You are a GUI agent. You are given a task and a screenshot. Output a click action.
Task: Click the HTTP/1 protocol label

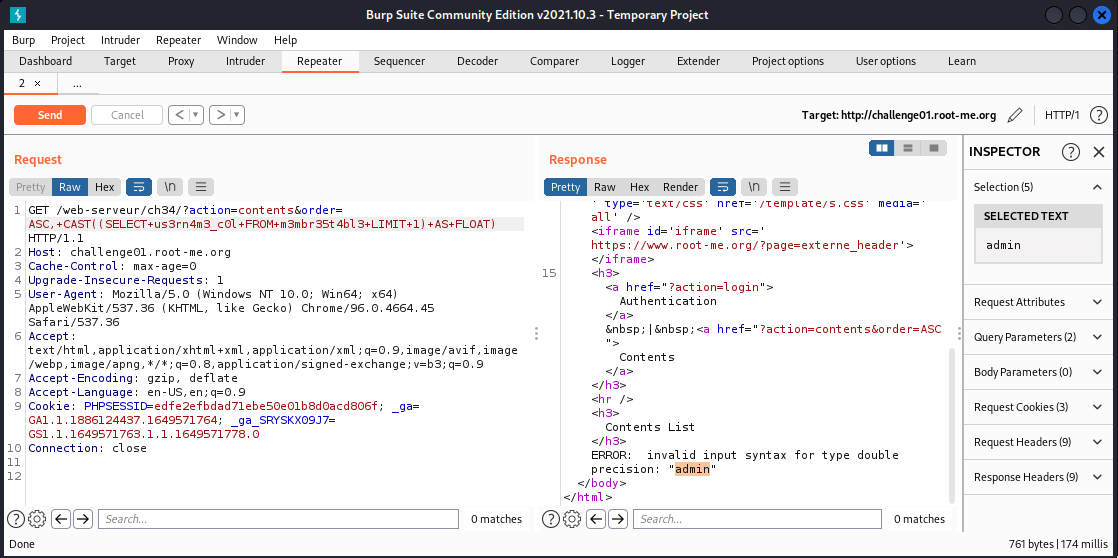coord(1062,115)
